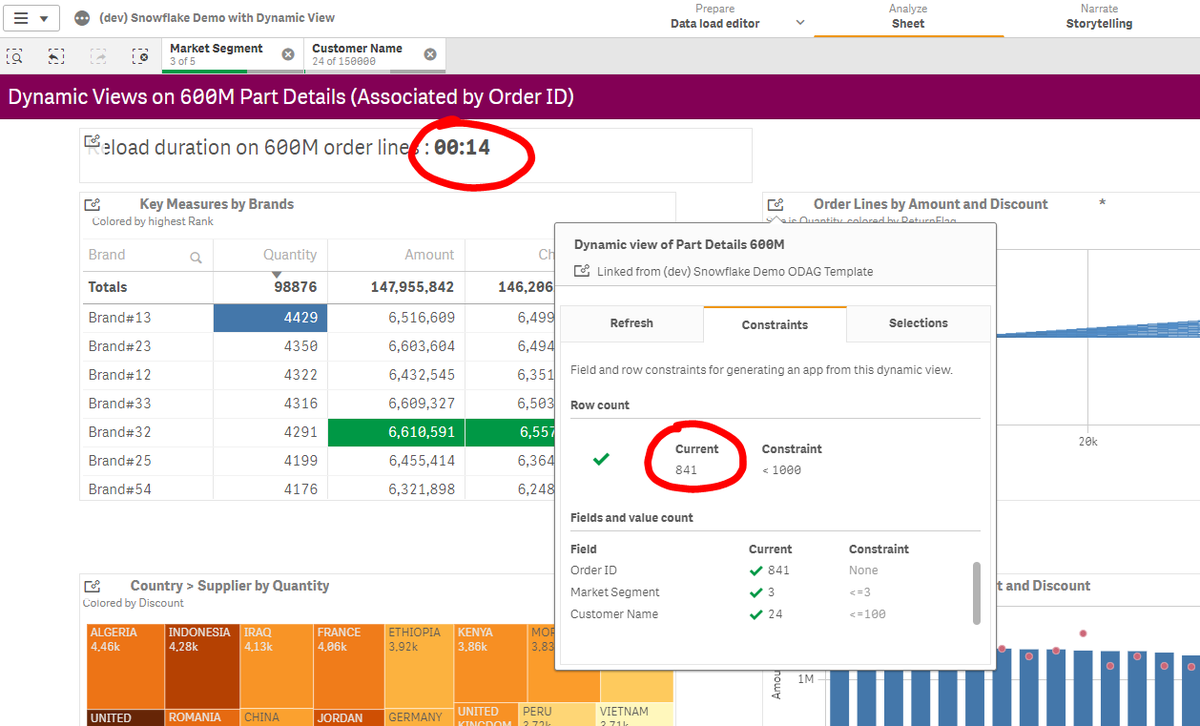1200x726 pixels.
Task: Click the globe icon beside the app title
Action: tap(83, 17)
